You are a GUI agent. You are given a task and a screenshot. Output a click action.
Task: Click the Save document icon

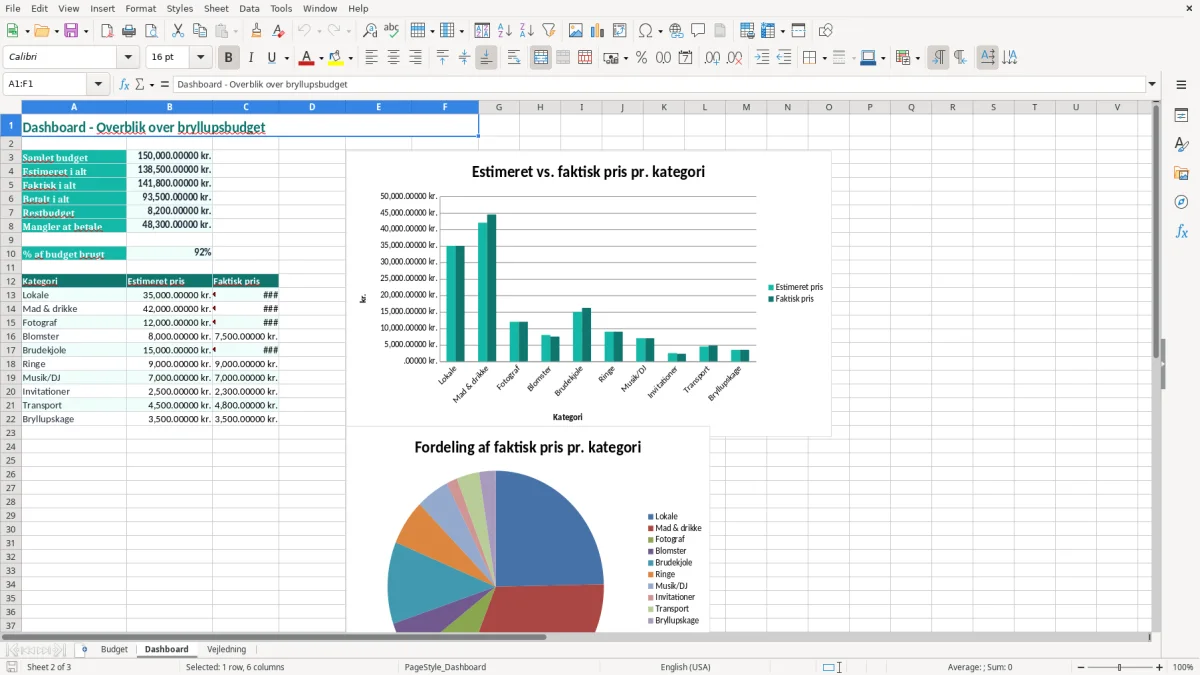point(71,31)
